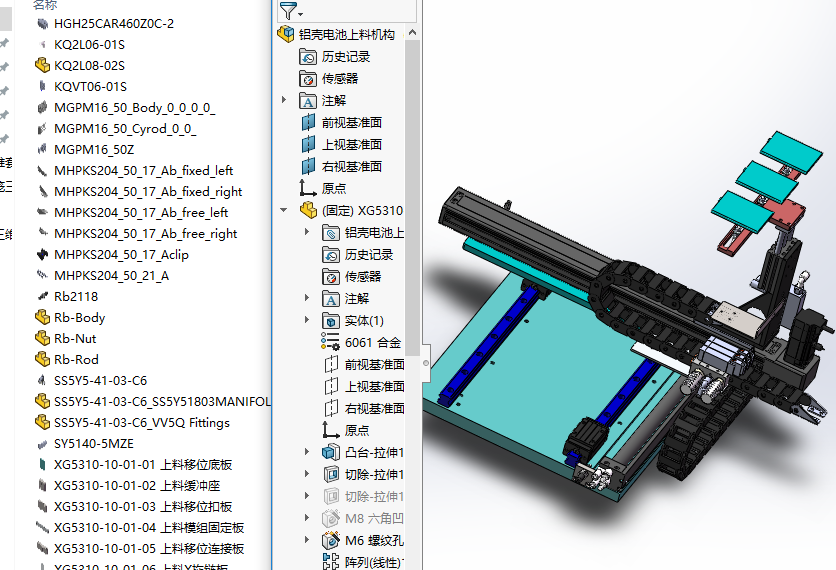
Task: Expand the M8 六角凹 feature node
Action: pos(307,517)
